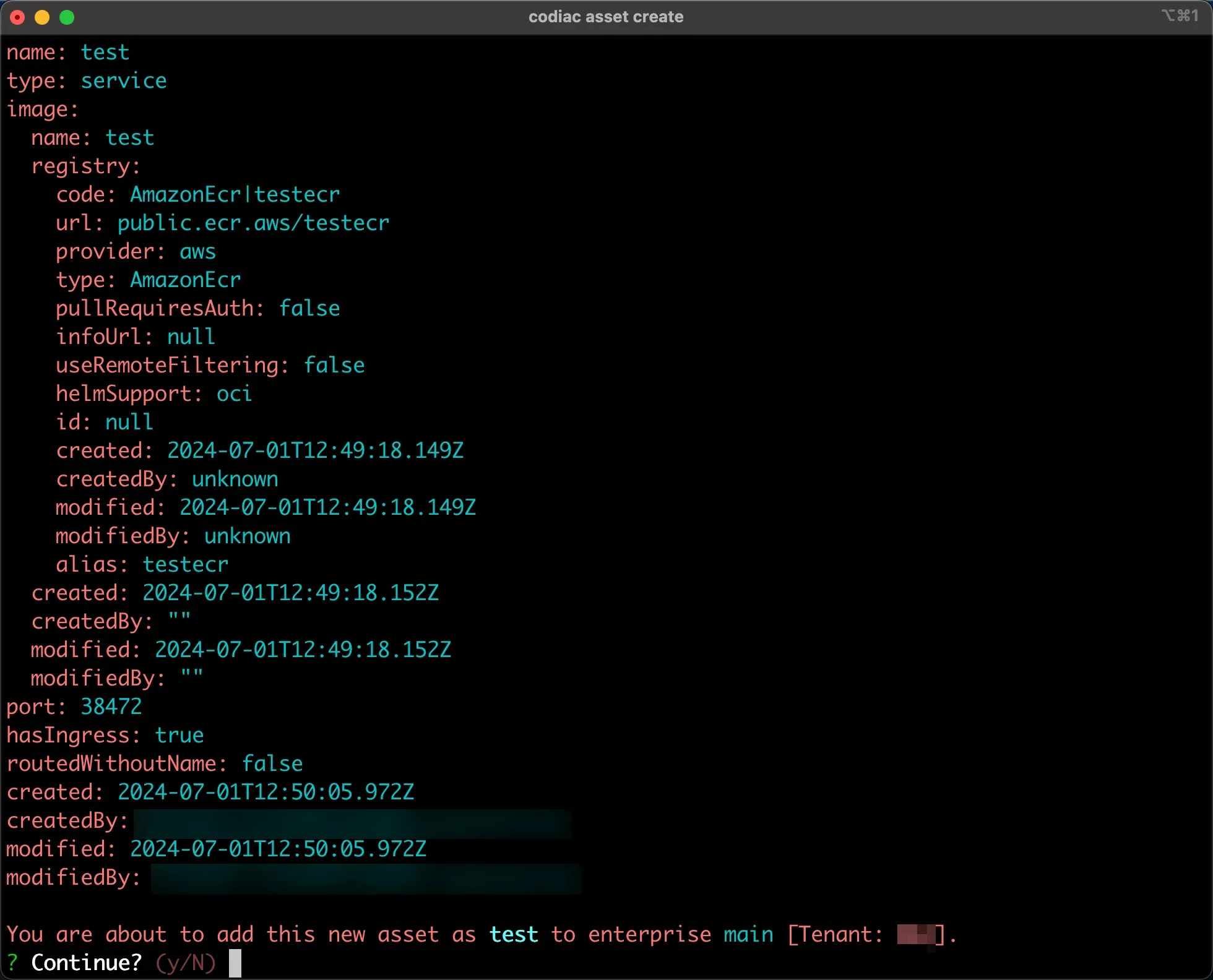Click the helmSupport oci value
1213x980 pixels.
click(x=234, y=393)
